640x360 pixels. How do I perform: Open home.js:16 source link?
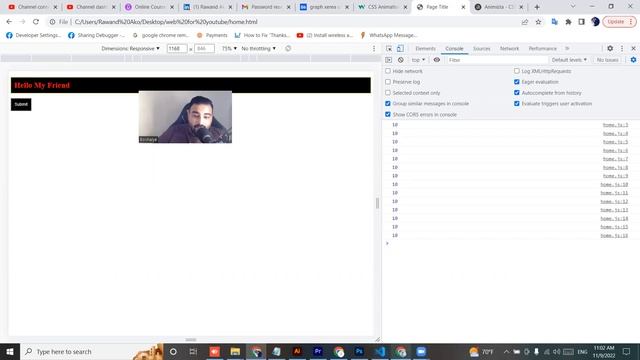click(x=614, y=236)
